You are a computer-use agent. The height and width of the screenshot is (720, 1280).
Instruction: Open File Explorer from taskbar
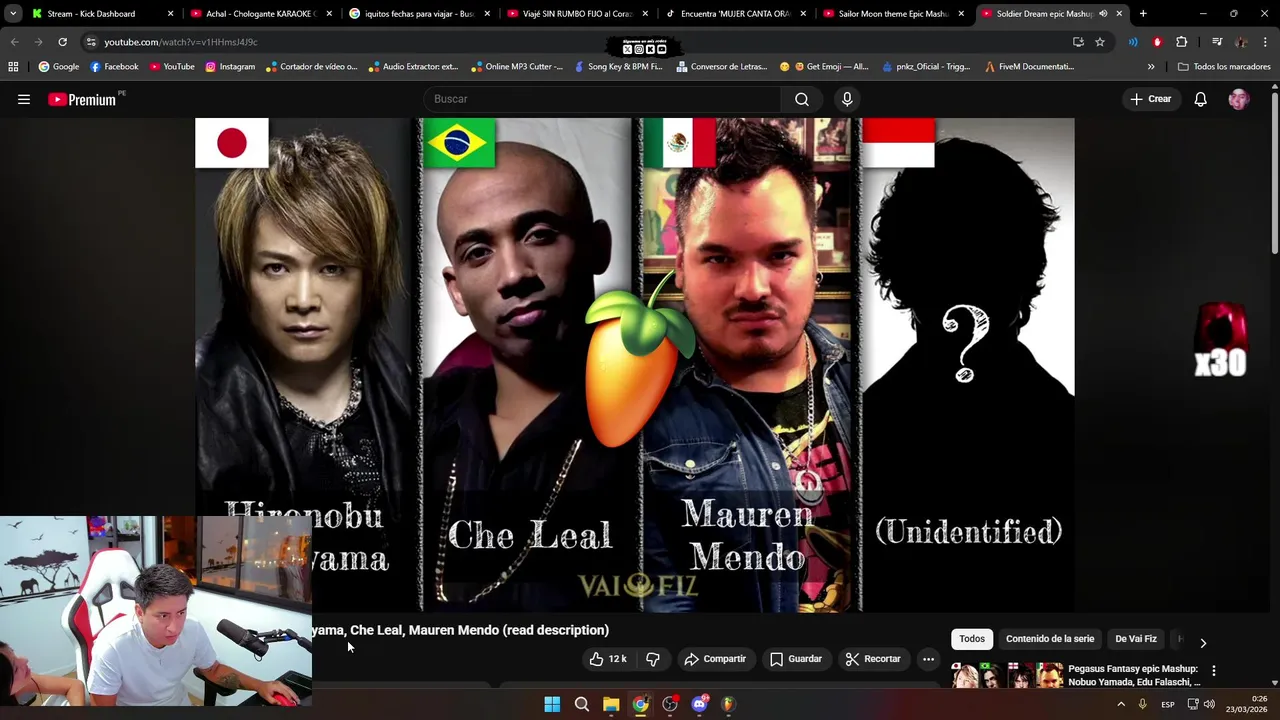(611, 704)
